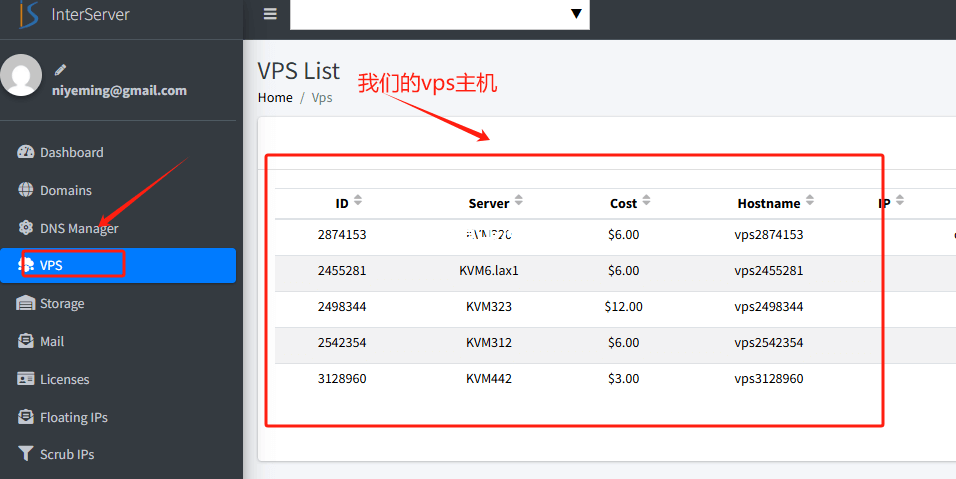Viewport: 956px width, 479px height.
Task: Click the Server column header text
Action: (x=489, y=204)
